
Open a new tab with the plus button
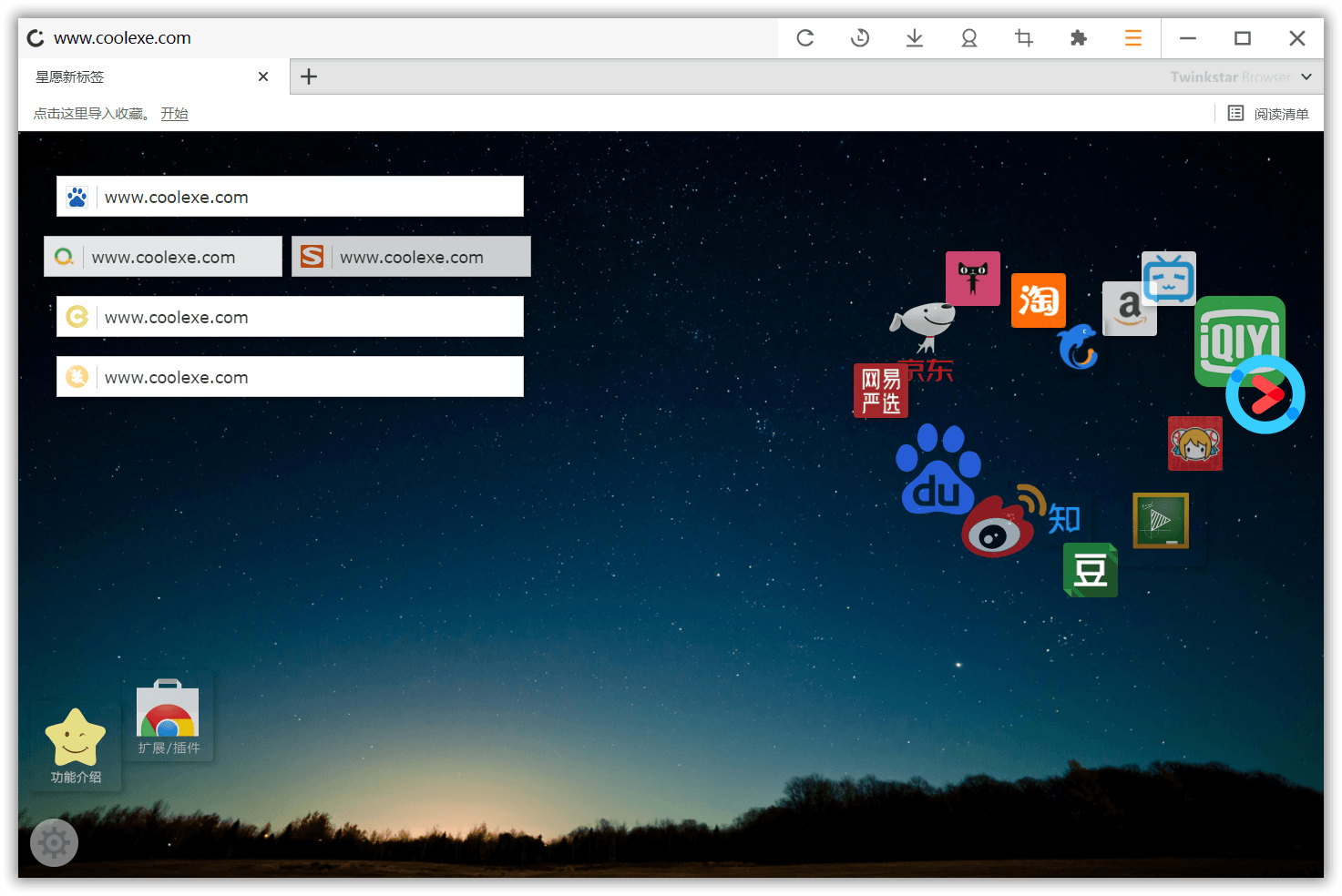pos(309,76)
